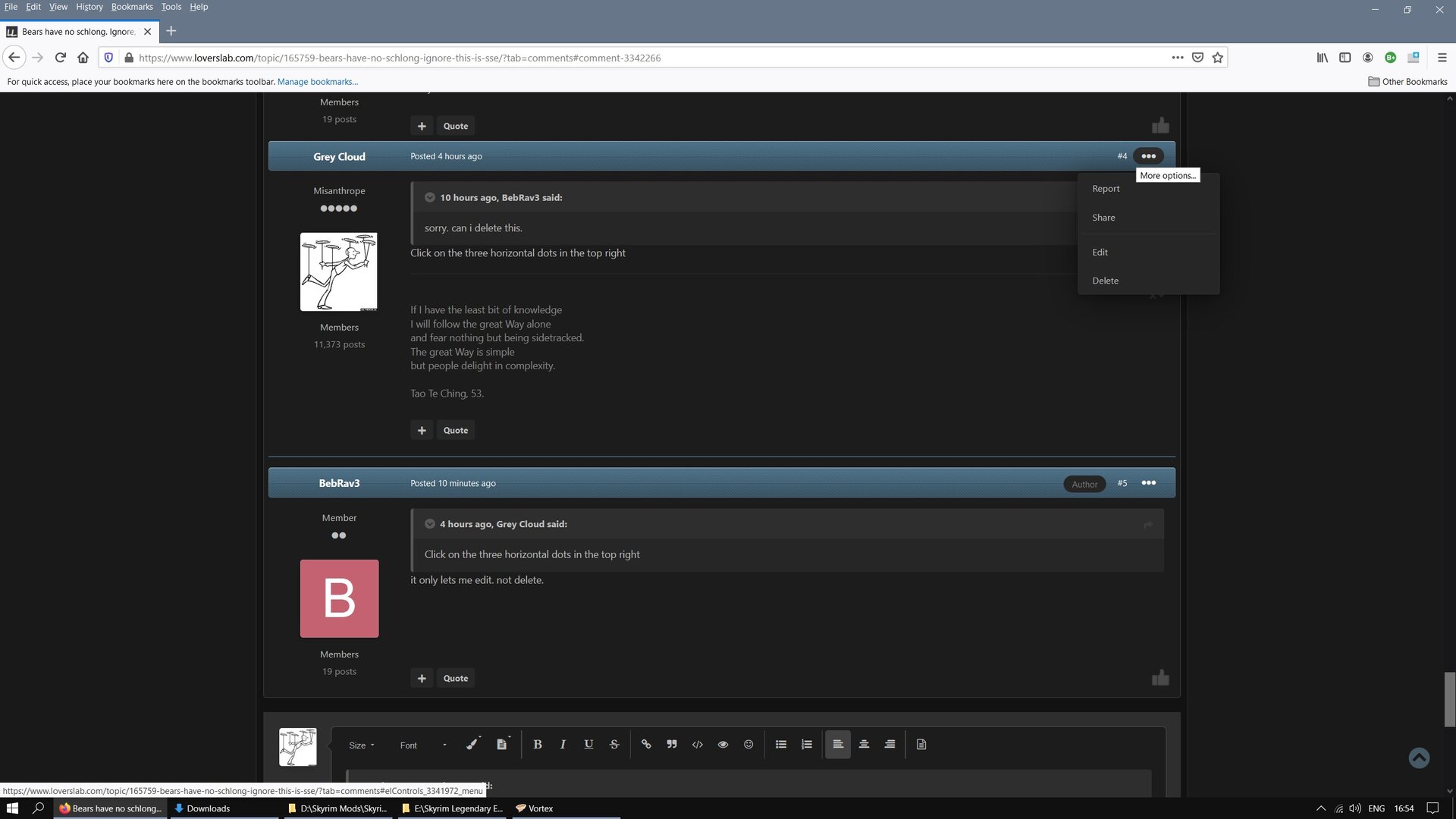The height and width of the screenshot is (819, 1456).
Task: Show the browser sidebar panel
Action: 1345,58
